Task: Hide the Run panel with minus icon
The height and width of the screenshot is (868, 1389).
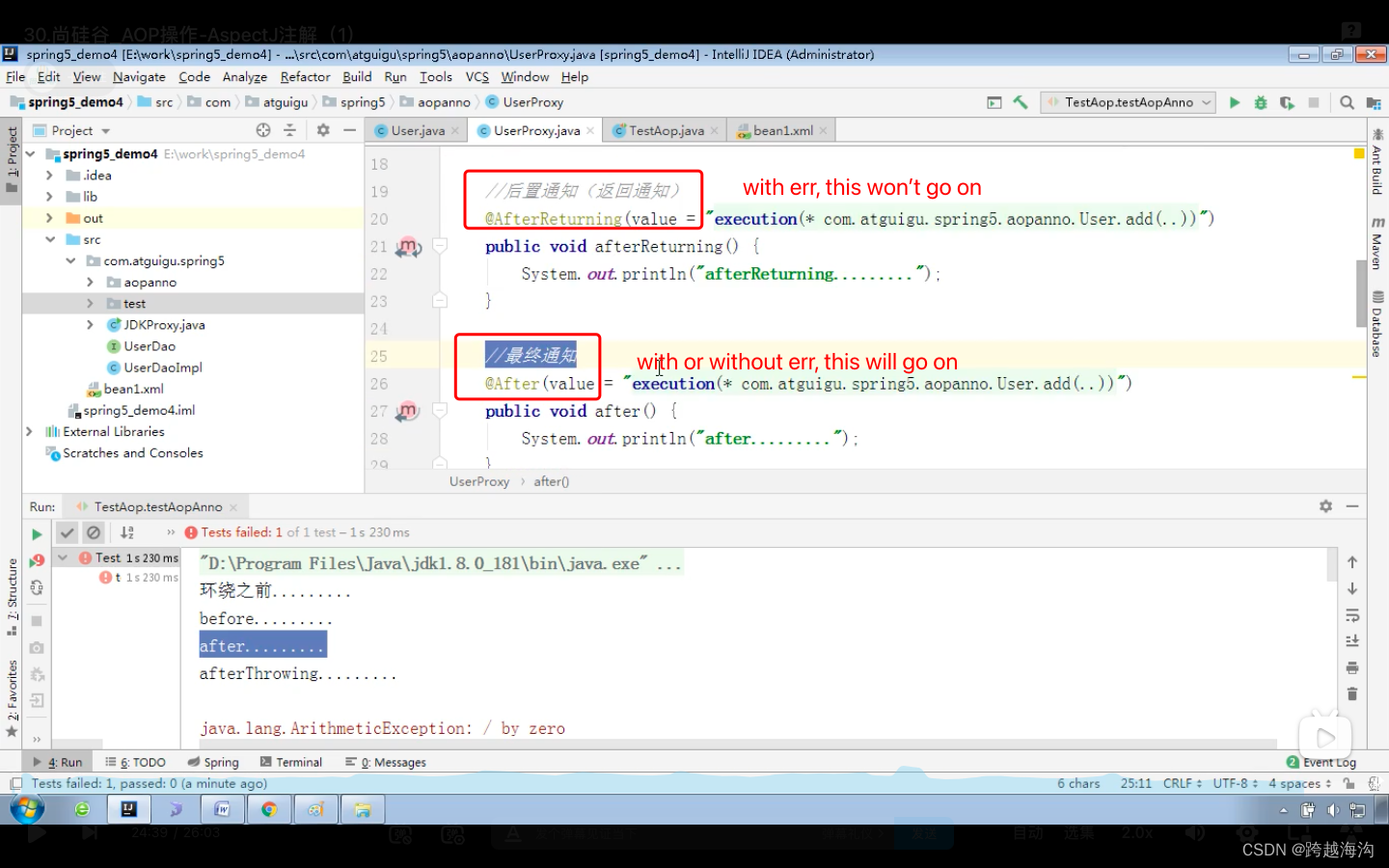Action: [1352, 506]
